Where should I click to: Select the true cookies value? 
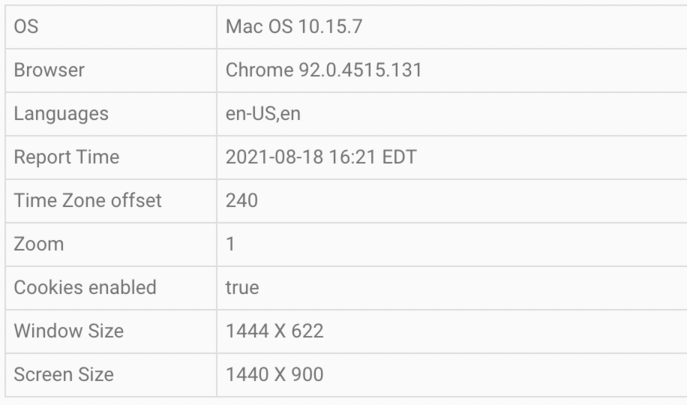pyautogui.click(x=242, y=288)
